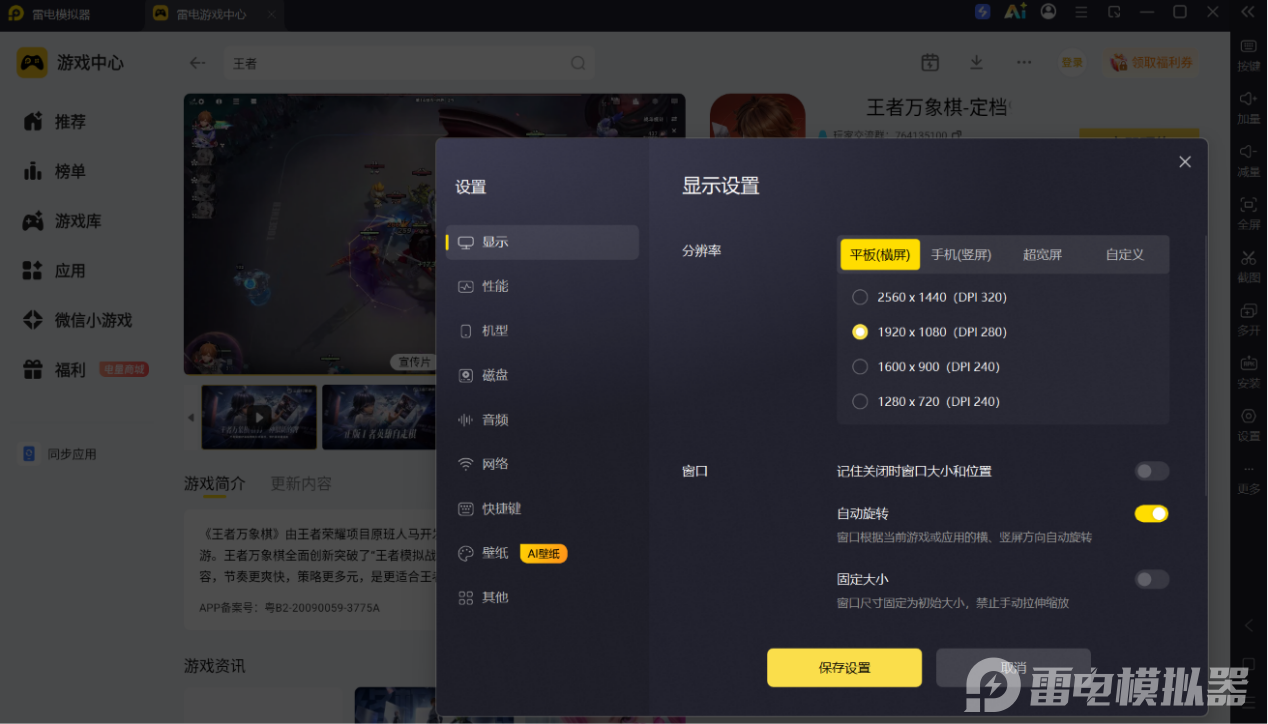Switch to the 雷电游戏中心 title tab
The width and height of the screenshot is (1268, 724).
pos(212,14)
